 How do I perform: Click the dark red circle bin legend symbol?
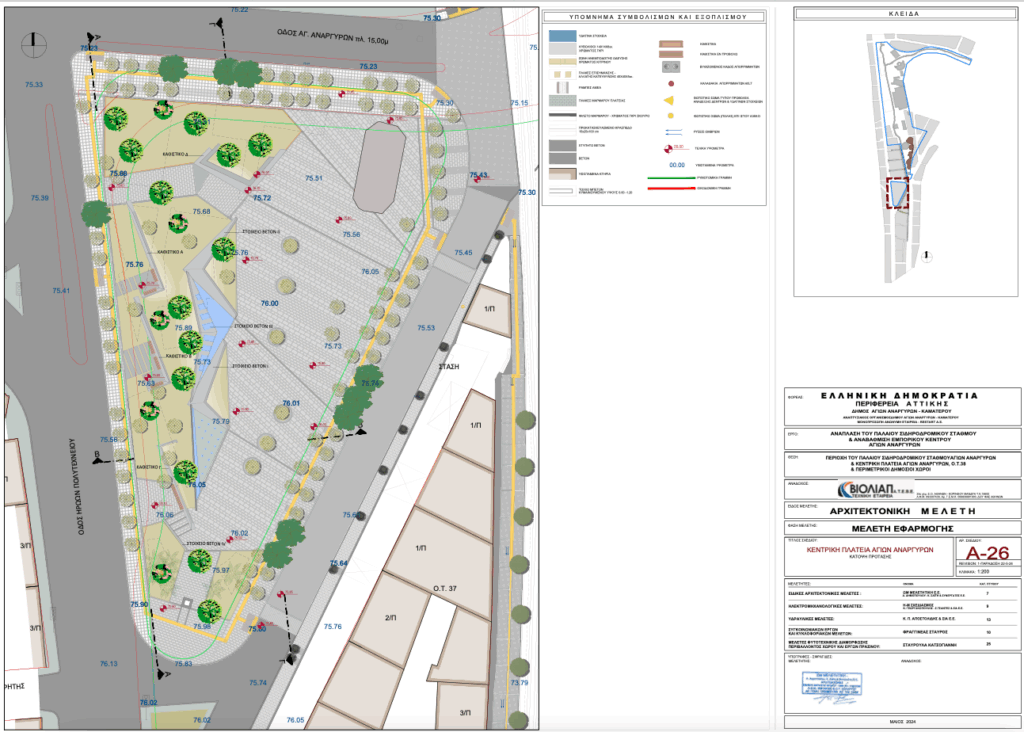[671, 86]
